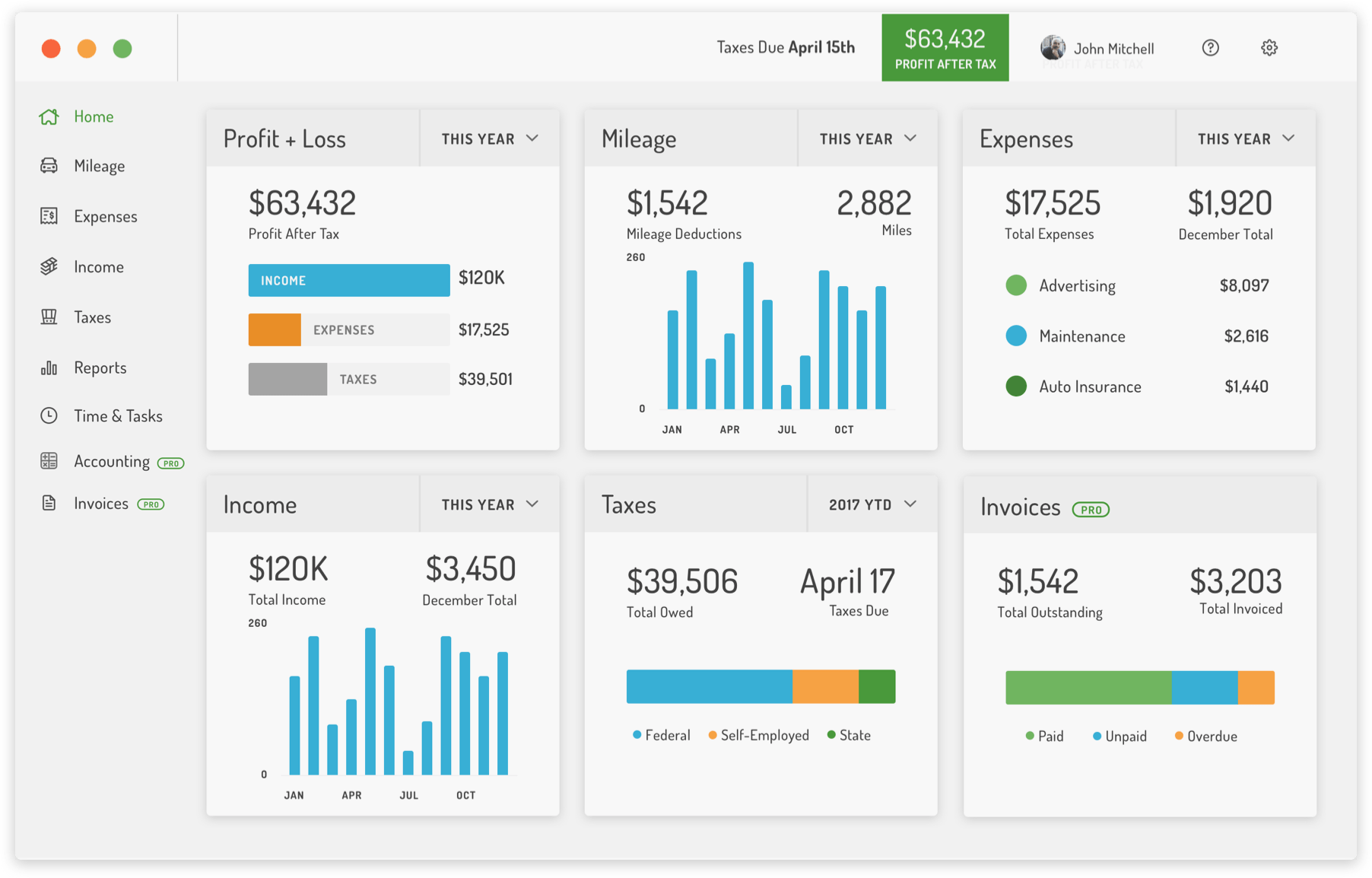Click the Taxes Due April 15th link
1372x878 pixels.
pyautogui.click(x=785, y=47)
